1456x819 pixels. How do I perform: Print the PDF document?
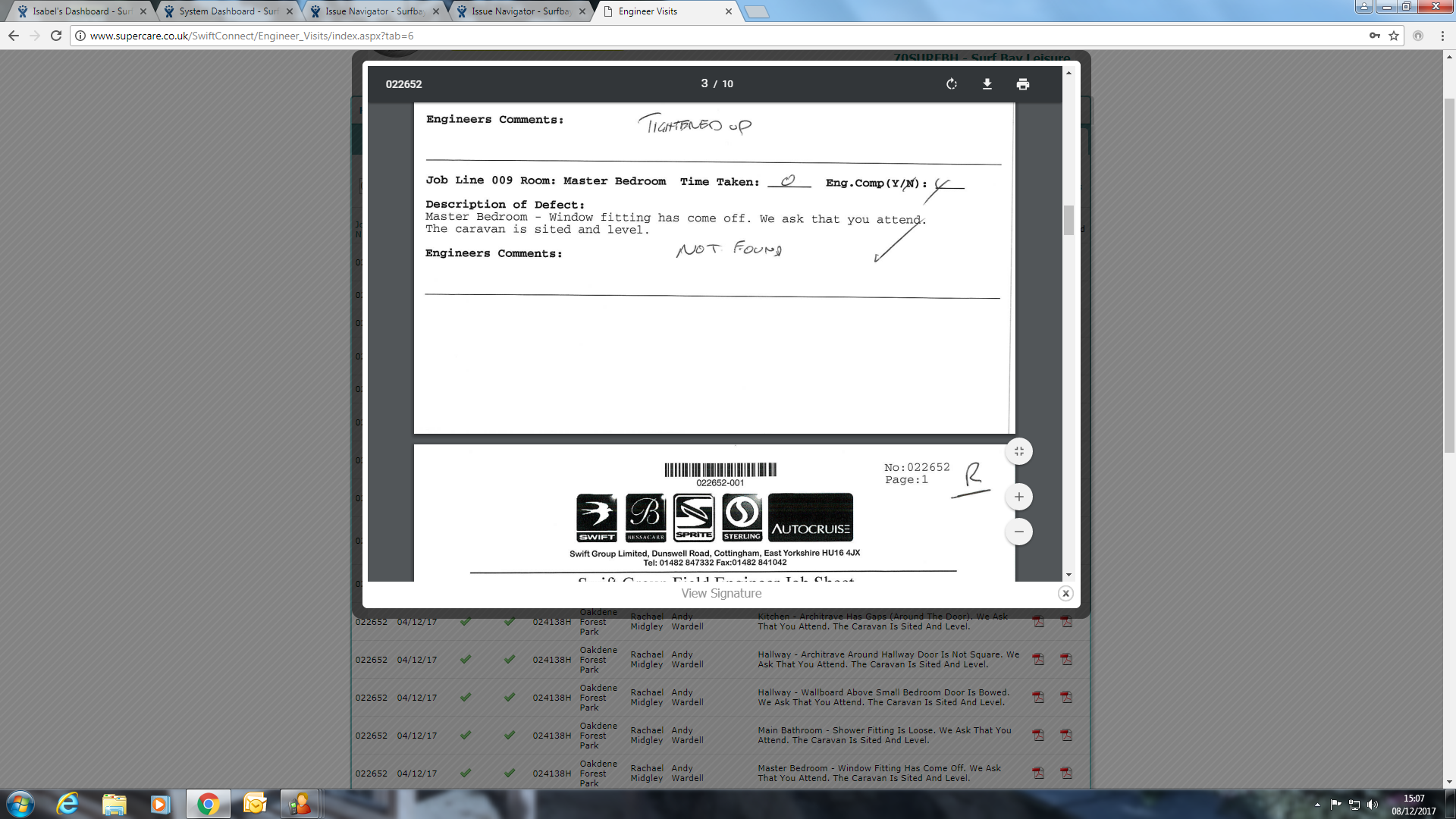point(1022,84)
